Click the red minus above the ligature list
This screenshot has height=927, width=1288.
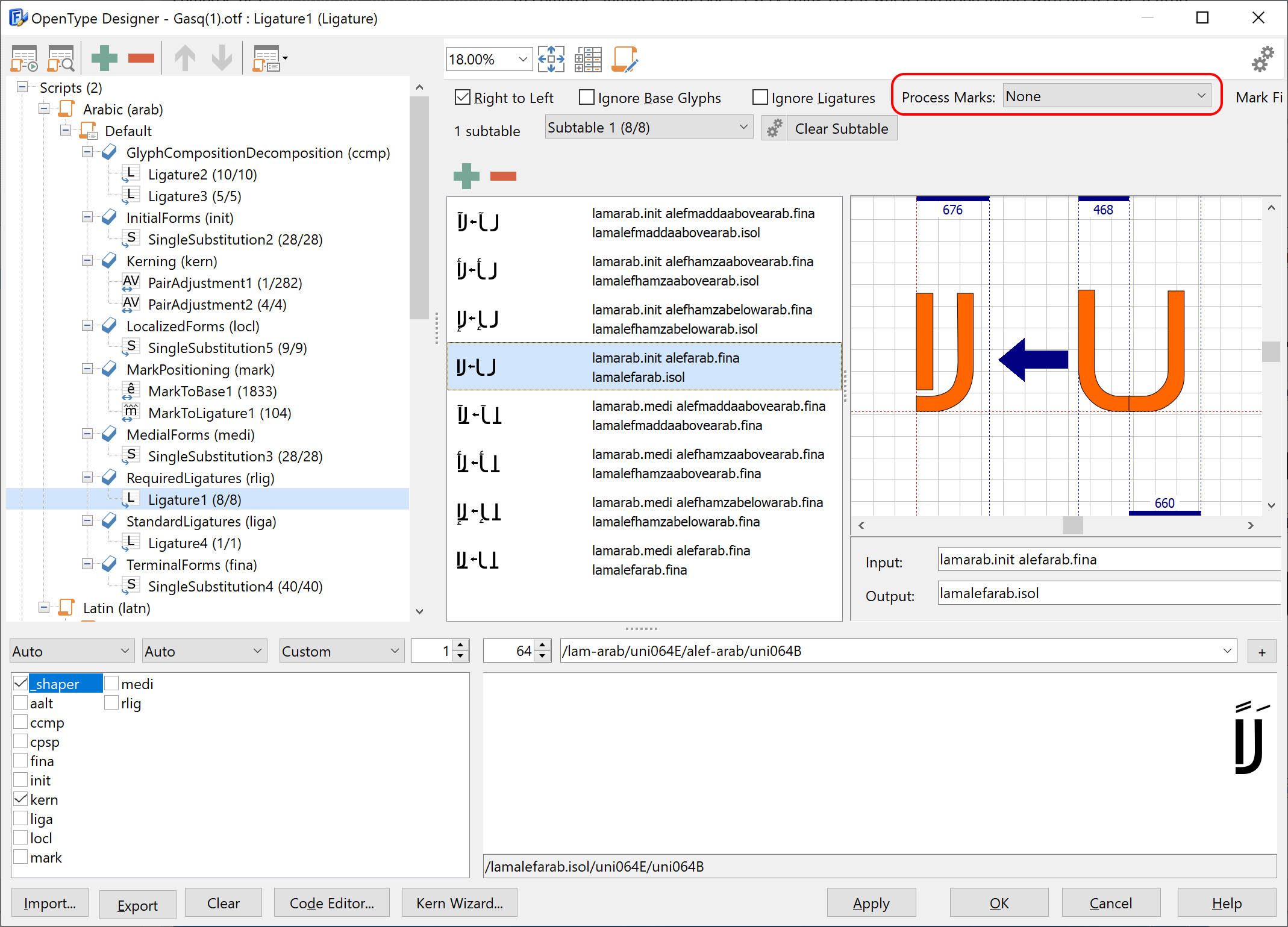coord(504,176)
